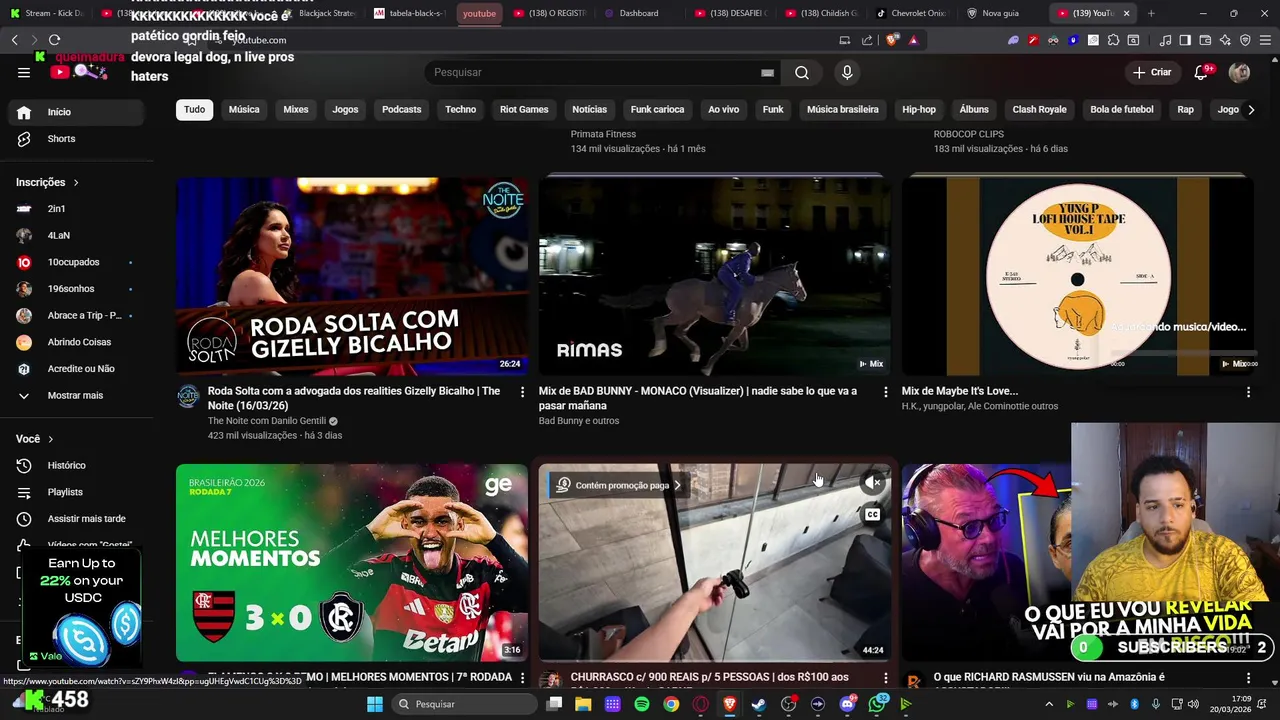Select the Funk carioca filter chip
Viewport: 1280px width, 720px height.
pos(657,110)
